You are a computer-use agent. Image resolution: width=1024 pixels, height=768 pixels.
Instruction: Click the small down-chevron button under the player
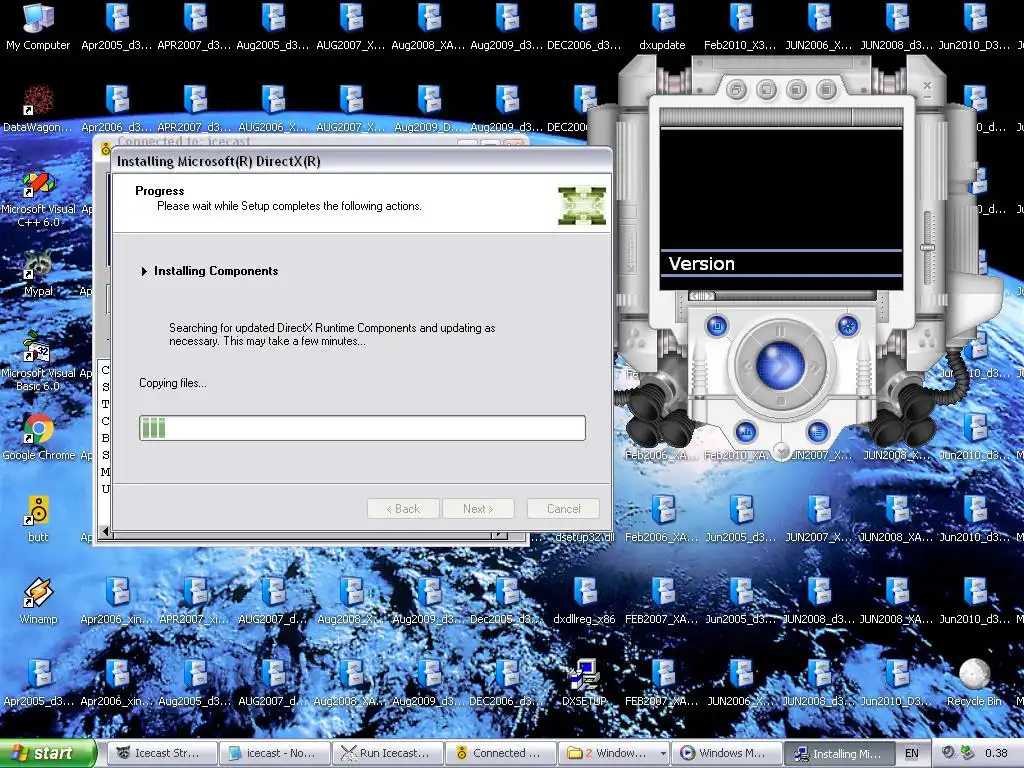tap(781, 450)
